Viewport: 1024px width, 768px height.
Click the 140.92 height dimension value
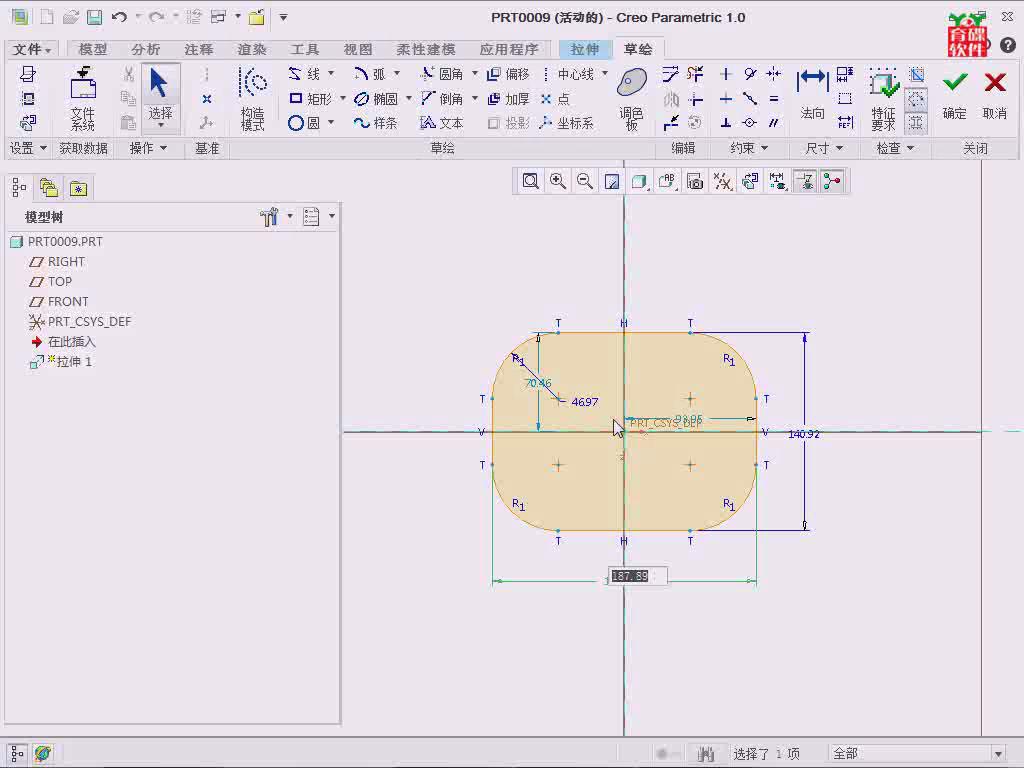(803, 434)
